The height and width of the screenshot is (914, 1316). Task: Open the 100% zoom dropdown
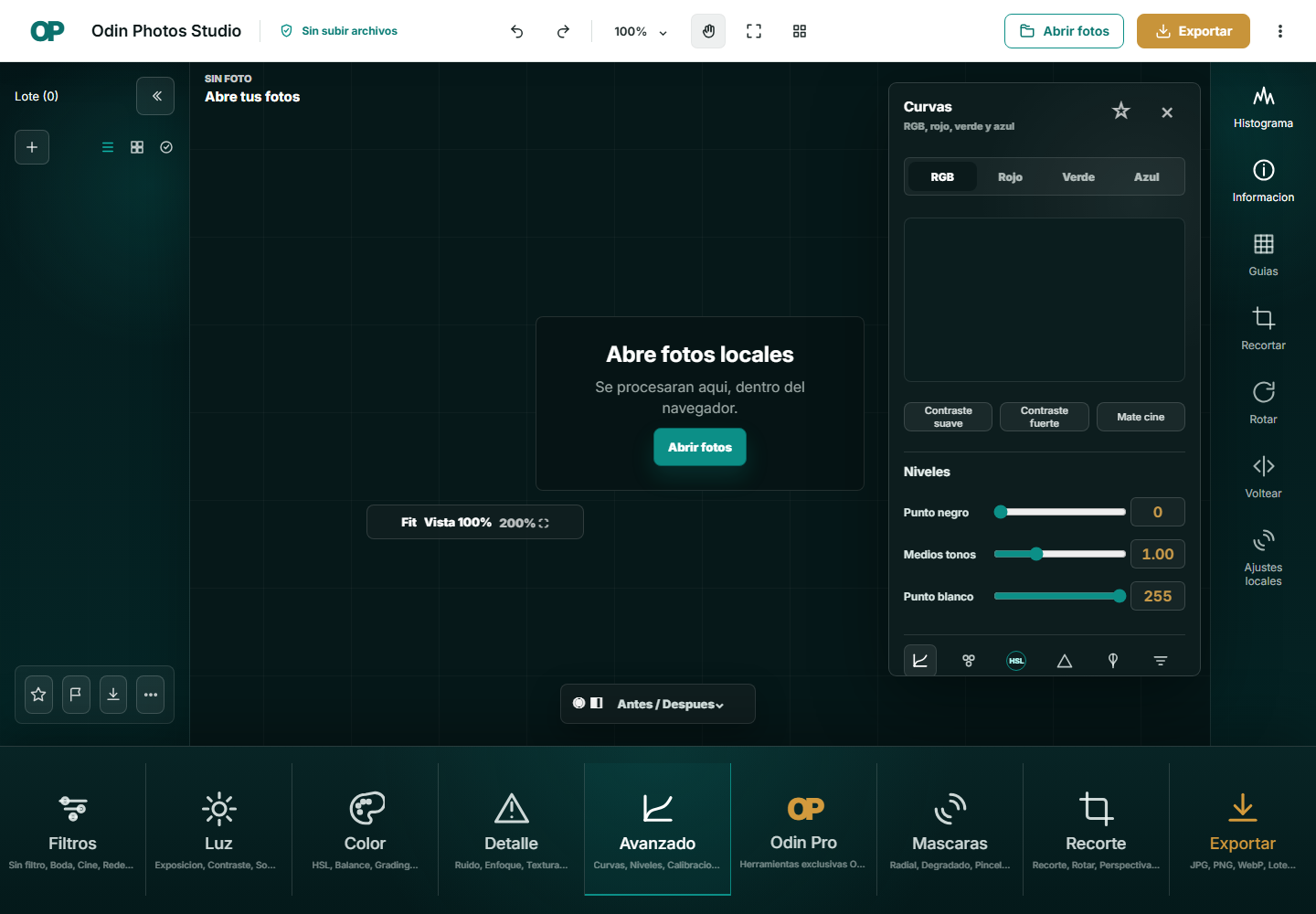641,31
